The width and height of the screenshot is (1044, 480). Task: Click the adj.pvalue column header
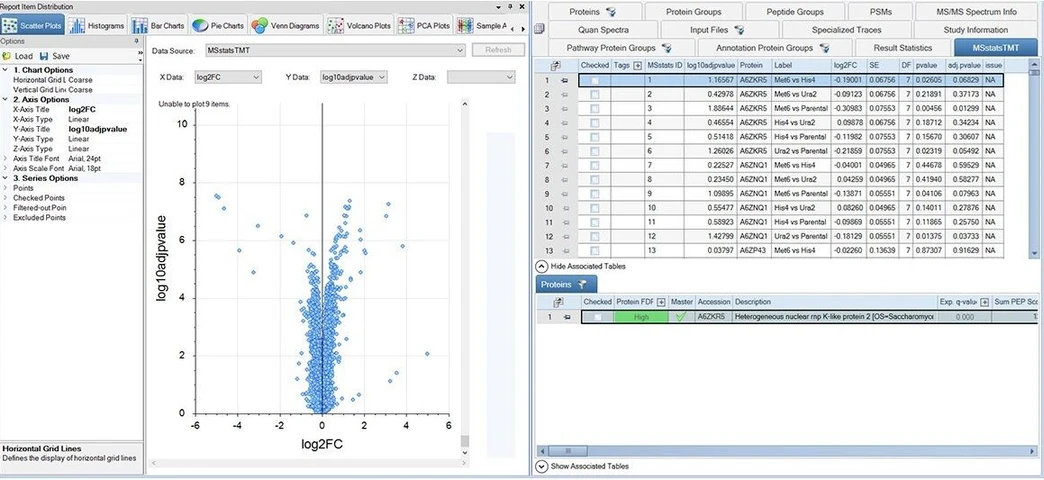click(x=963, y=65)
